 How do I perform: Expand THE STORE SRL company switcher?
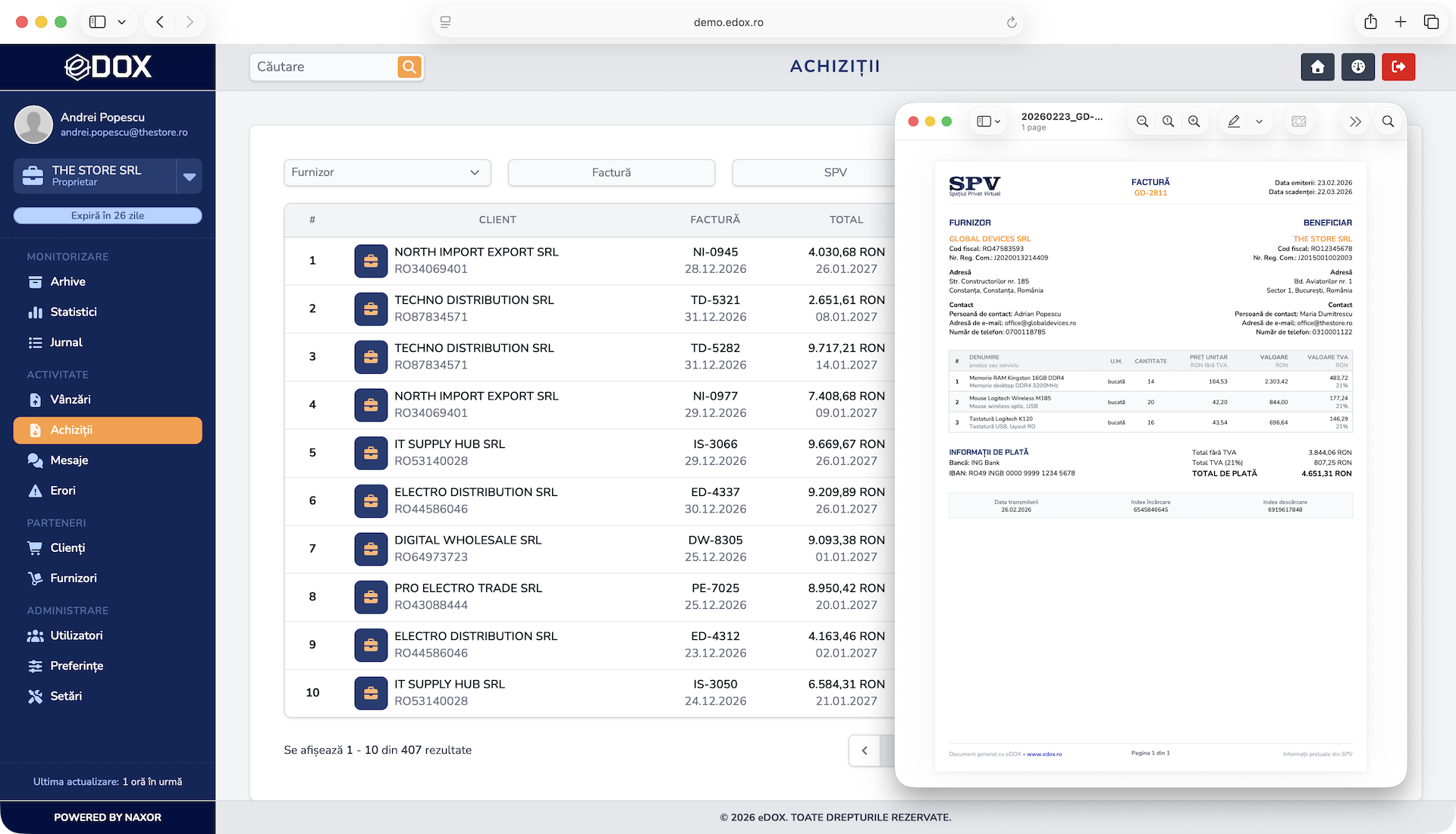(x=190, y=176)
